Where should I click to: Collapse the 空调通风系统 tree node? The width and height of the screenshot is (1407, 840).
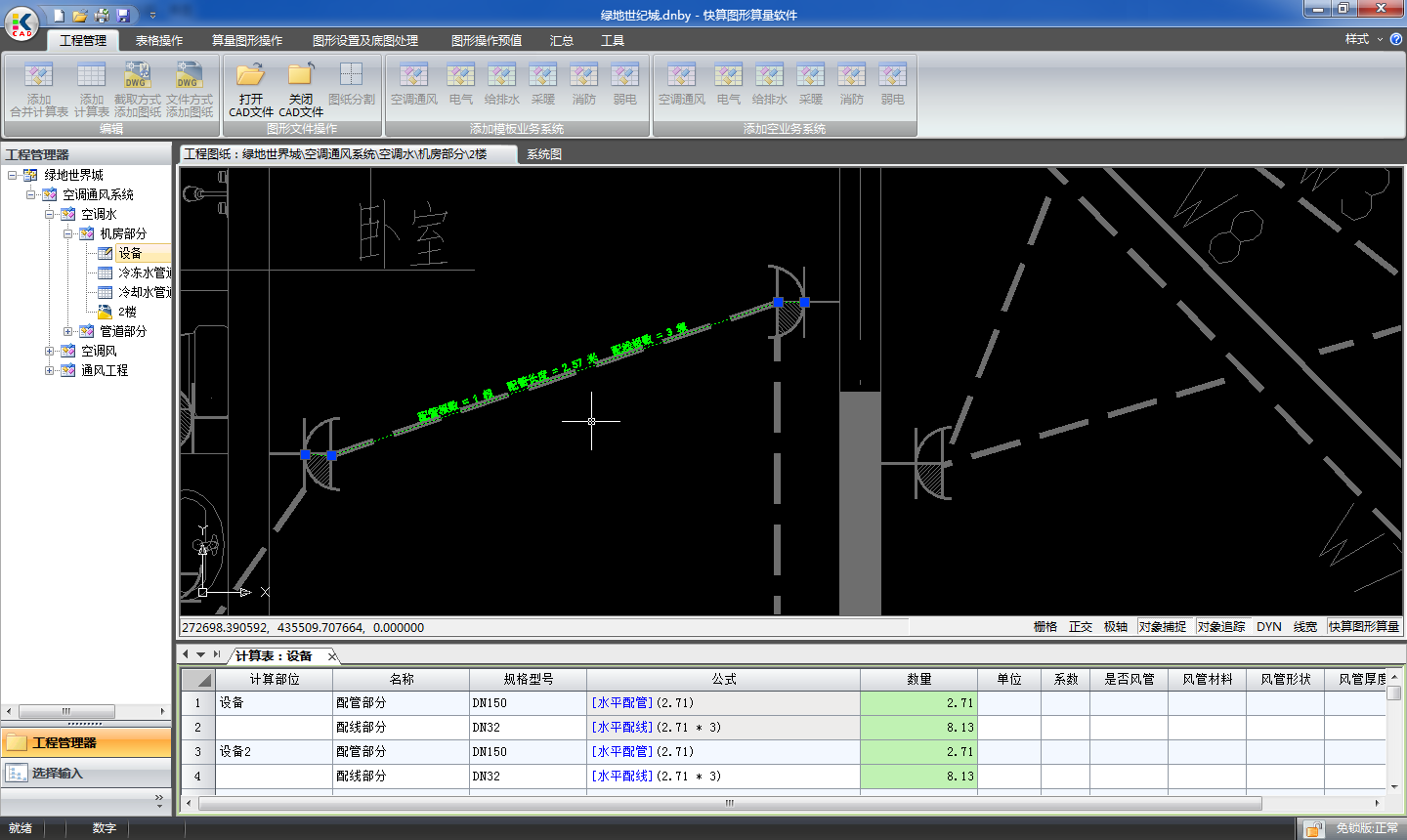[30, 194]
